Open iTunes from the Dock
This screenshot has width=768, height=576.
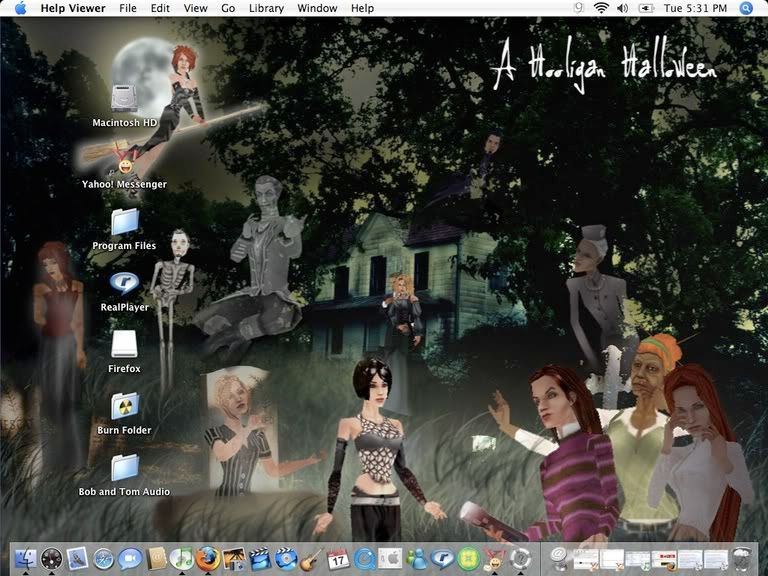tap(182, 559)
